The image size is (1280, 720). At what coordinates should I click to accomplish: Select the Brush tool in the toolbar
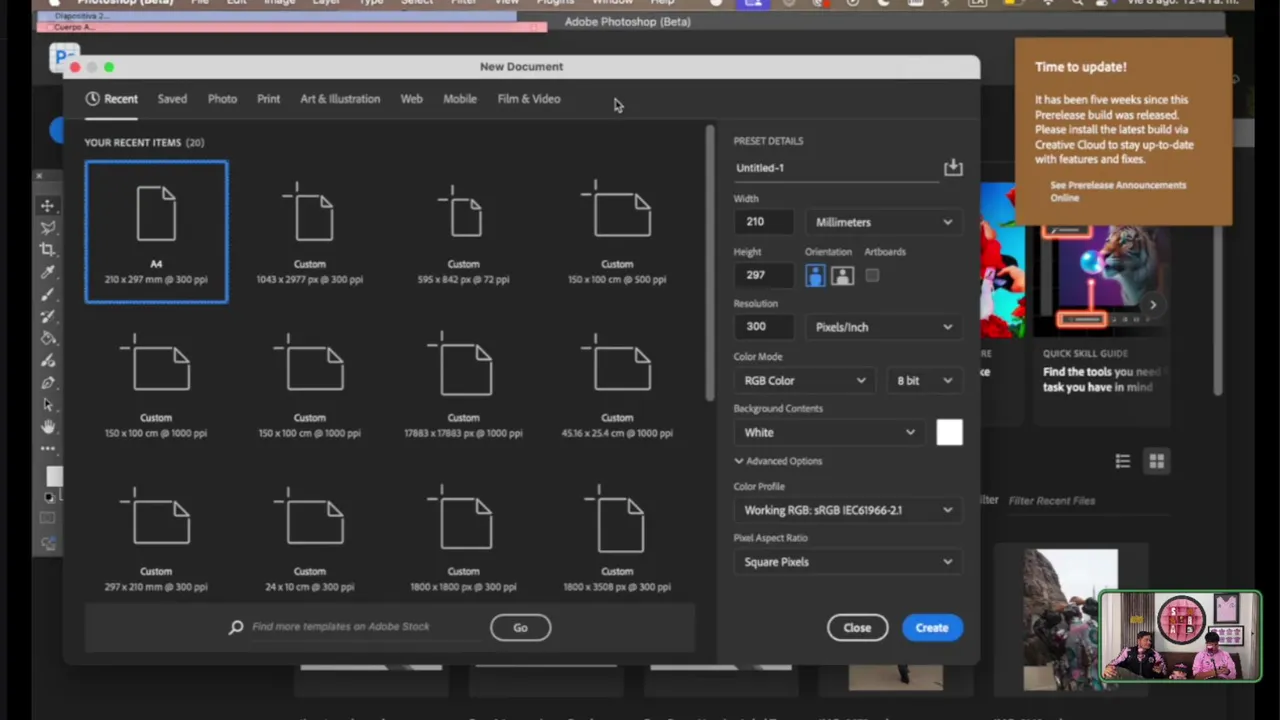(47, 294)
